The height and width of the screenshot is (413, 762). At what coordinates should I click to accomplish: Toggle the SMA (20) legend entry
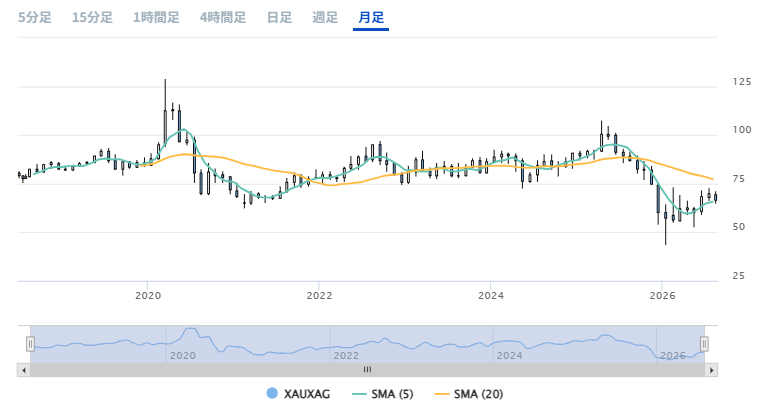click(x=469, y=394)
